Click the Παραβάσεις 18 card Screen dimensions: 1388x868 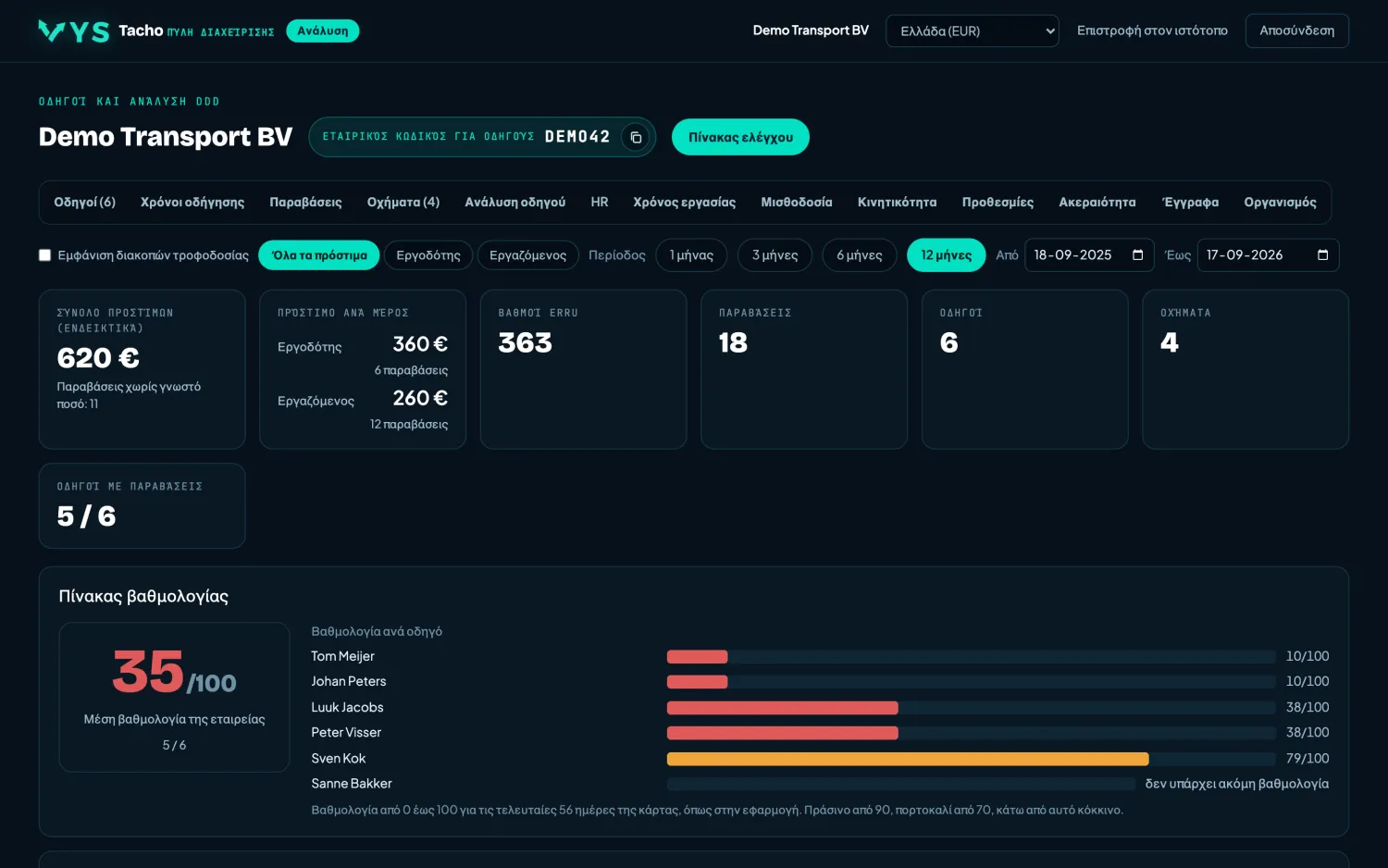pos(804,369)
